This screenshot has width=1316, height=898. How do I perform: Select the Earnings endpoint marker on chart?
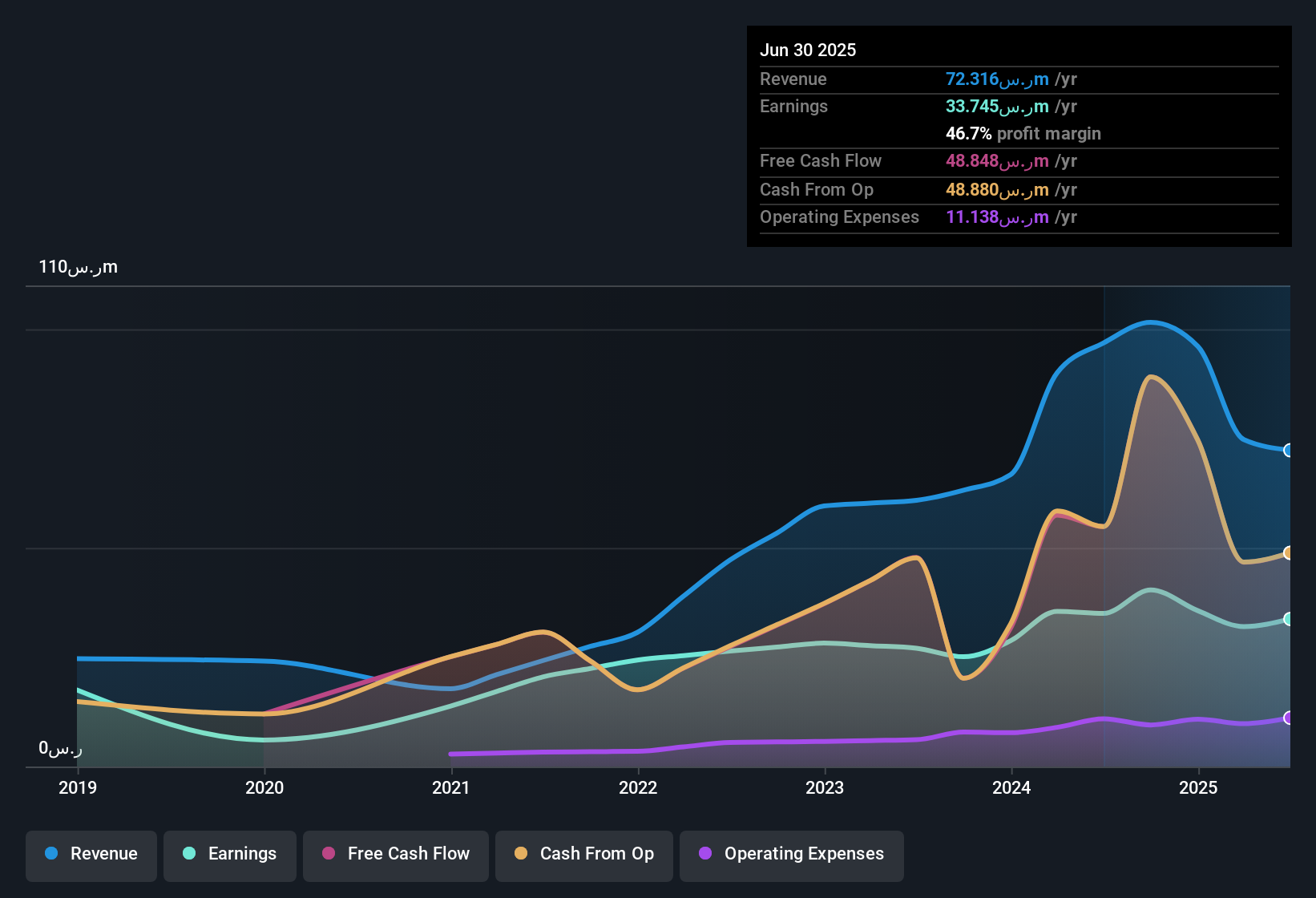1287,618
